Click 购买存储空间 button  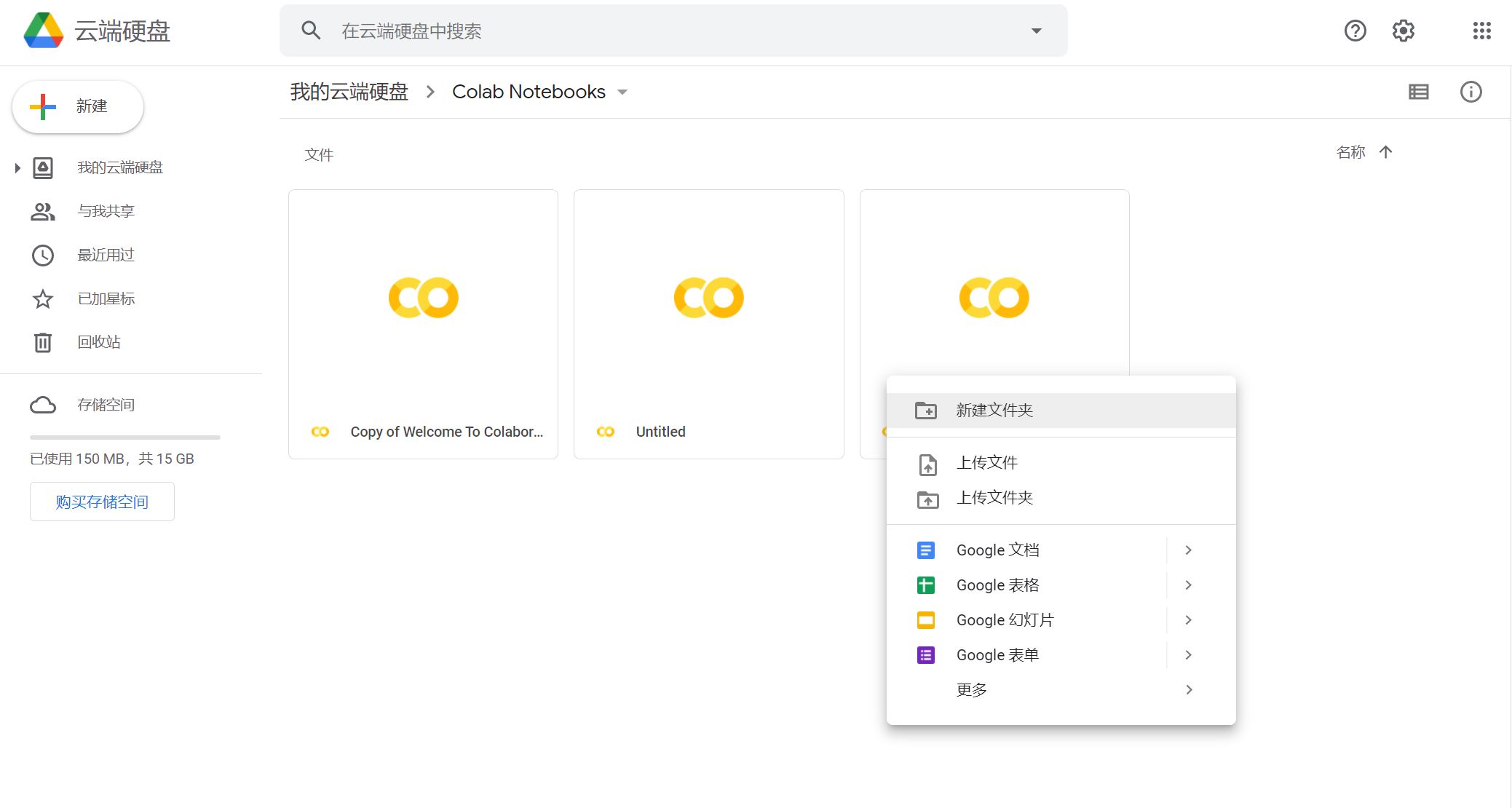(x=102, y=502)
